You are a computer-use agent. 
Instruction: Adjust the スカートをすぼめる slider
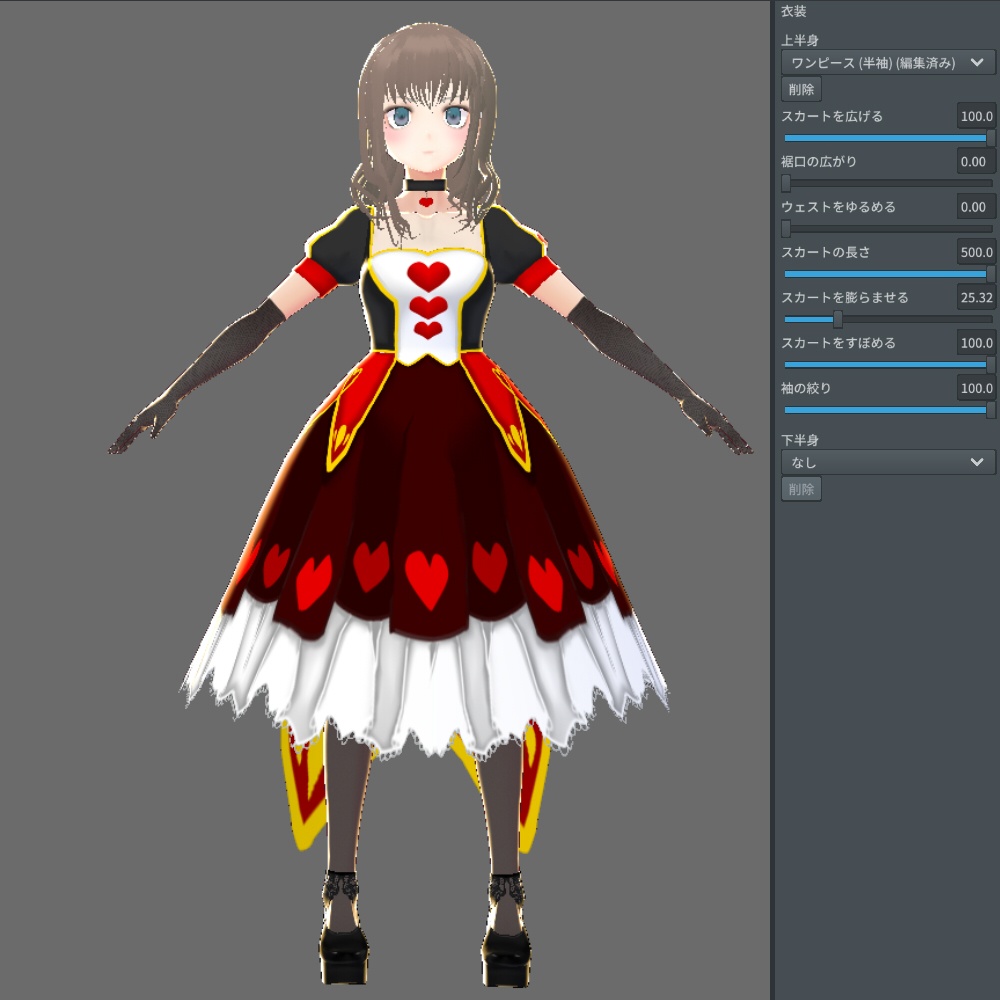(x=888, y=364)
